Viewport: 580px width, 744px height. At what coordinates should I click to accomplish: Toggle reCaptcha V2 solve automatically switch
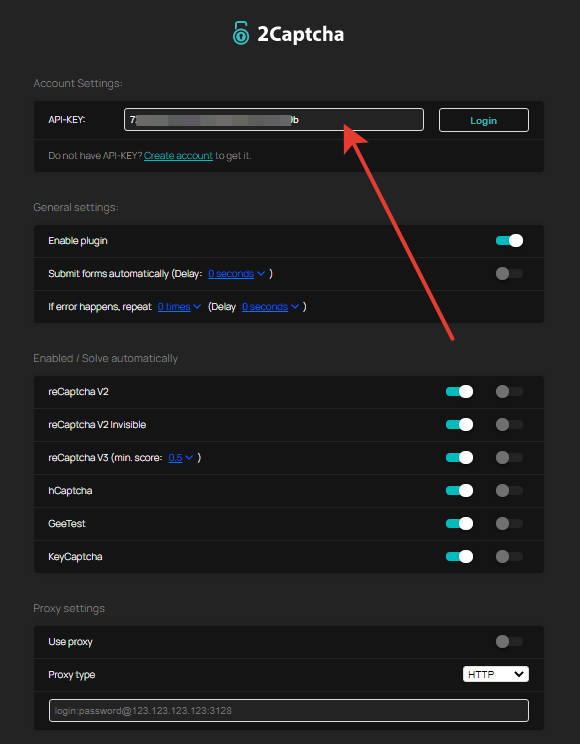coord(509,391)
